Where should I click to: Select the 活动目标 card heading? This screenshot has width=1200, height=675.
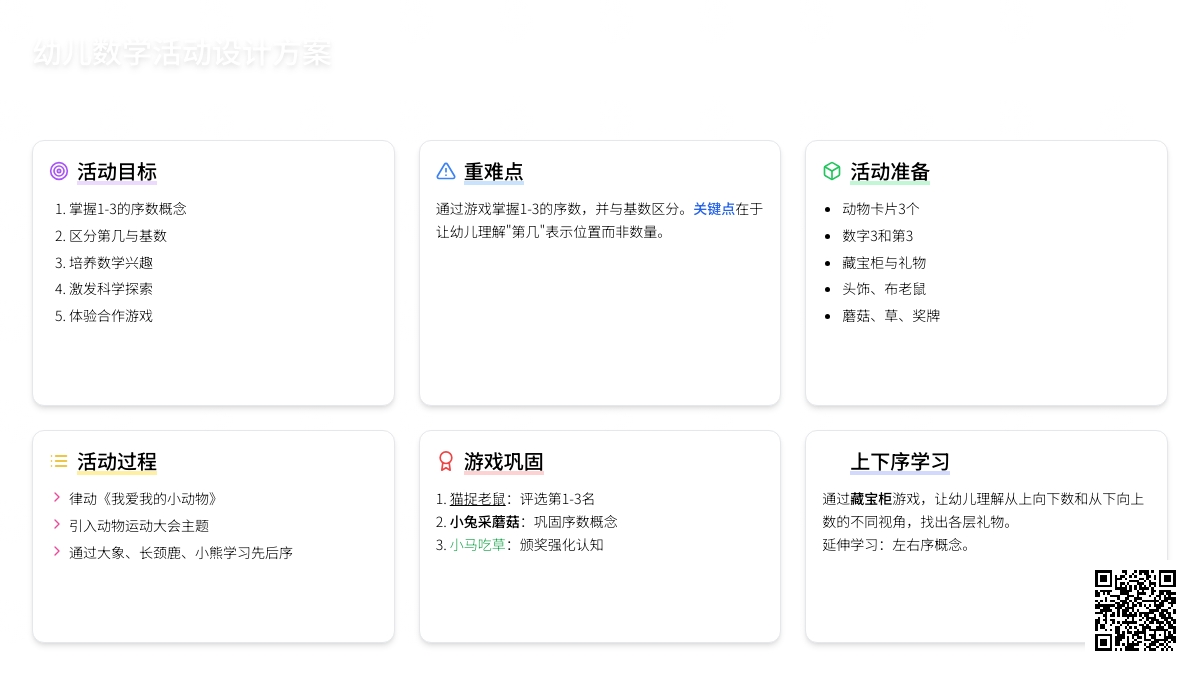pyautogui.click(x=117, y=172)
